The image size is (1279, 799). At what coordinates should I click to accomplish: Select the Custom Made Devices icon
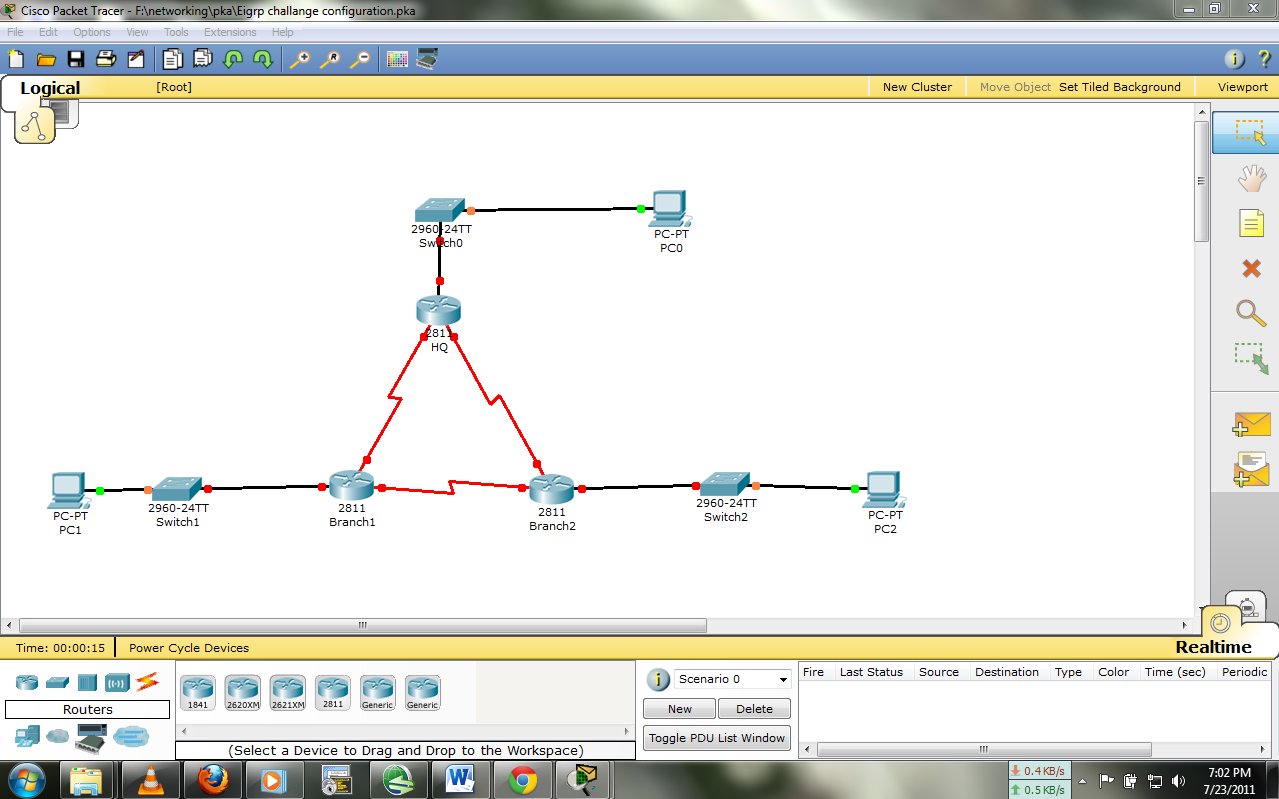pyautogui.click(x=92, y=739)
